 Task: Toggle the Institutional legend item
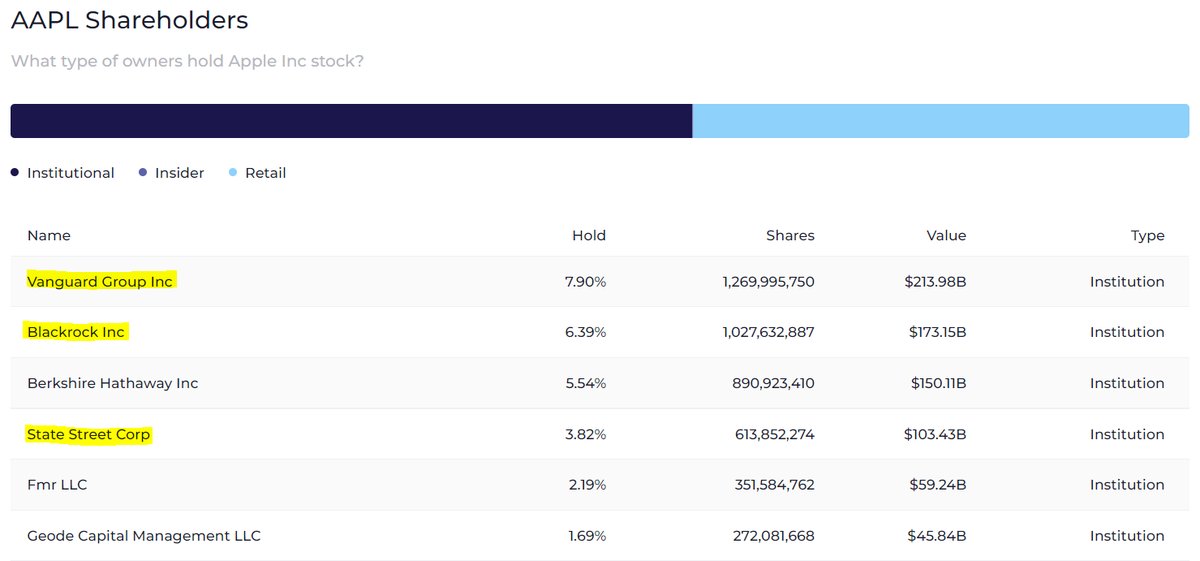(x=63, y=173)
